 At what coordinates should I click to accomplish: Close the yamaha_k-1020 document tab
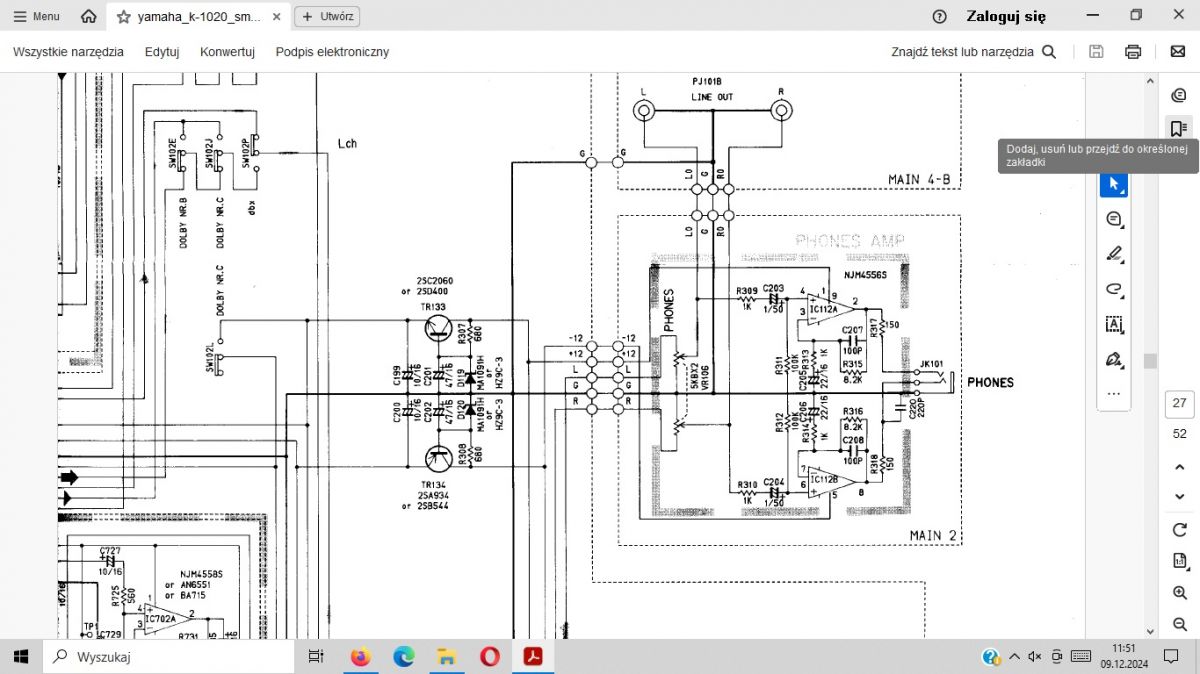(278, 17)
